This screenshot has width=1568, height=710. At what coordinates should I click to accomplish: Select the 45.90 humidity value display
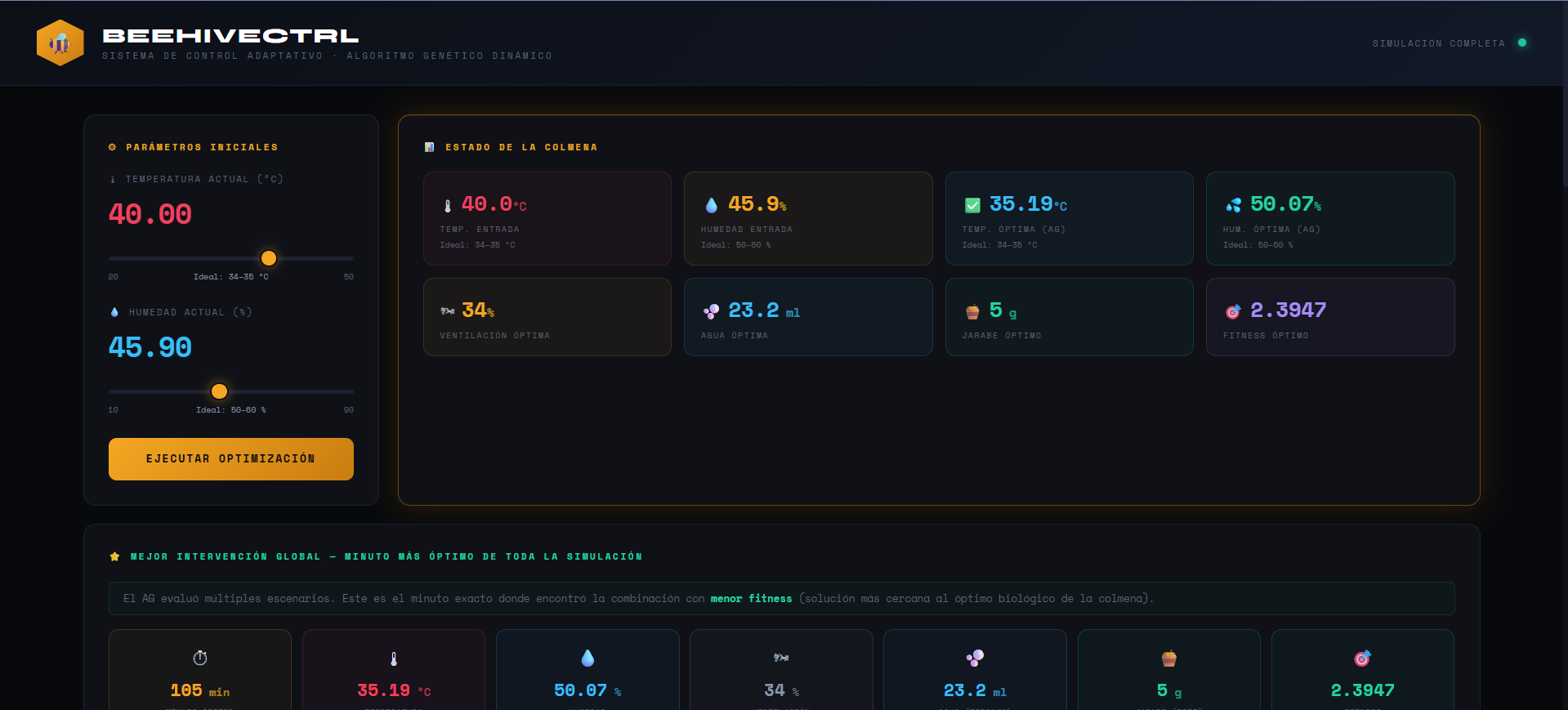click(x=150, y=347)
